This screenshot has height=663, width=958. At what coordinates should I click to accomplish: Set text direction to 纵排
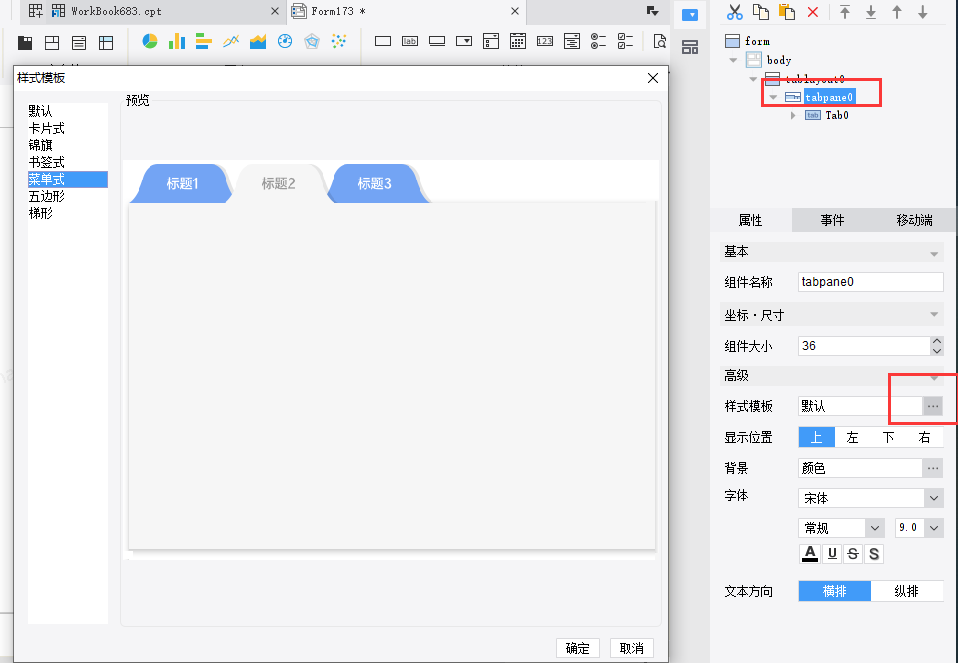[907, 591]
